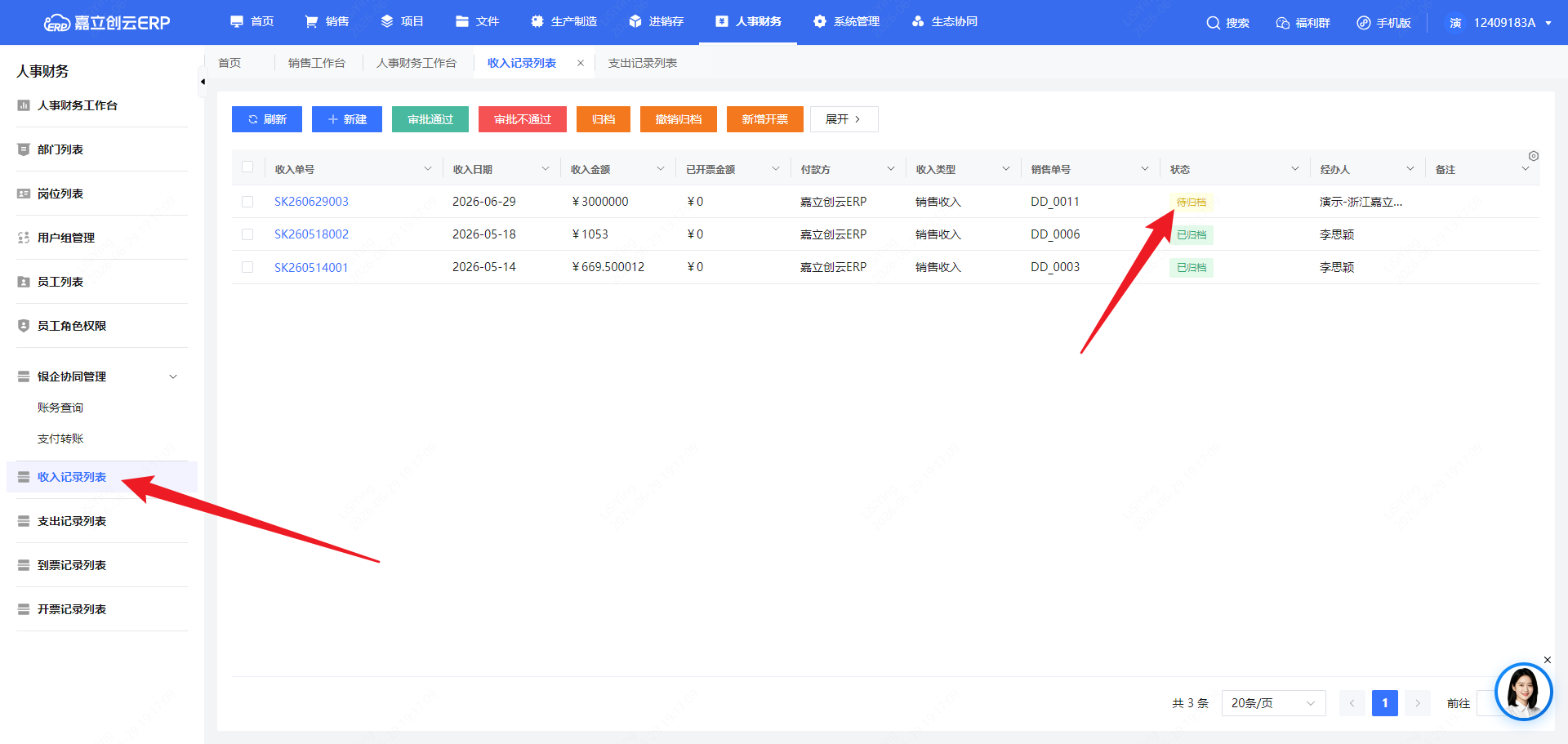Open account dropdown 12409183A
The height and width of the screenshot is (744, 1568).
1501,23
